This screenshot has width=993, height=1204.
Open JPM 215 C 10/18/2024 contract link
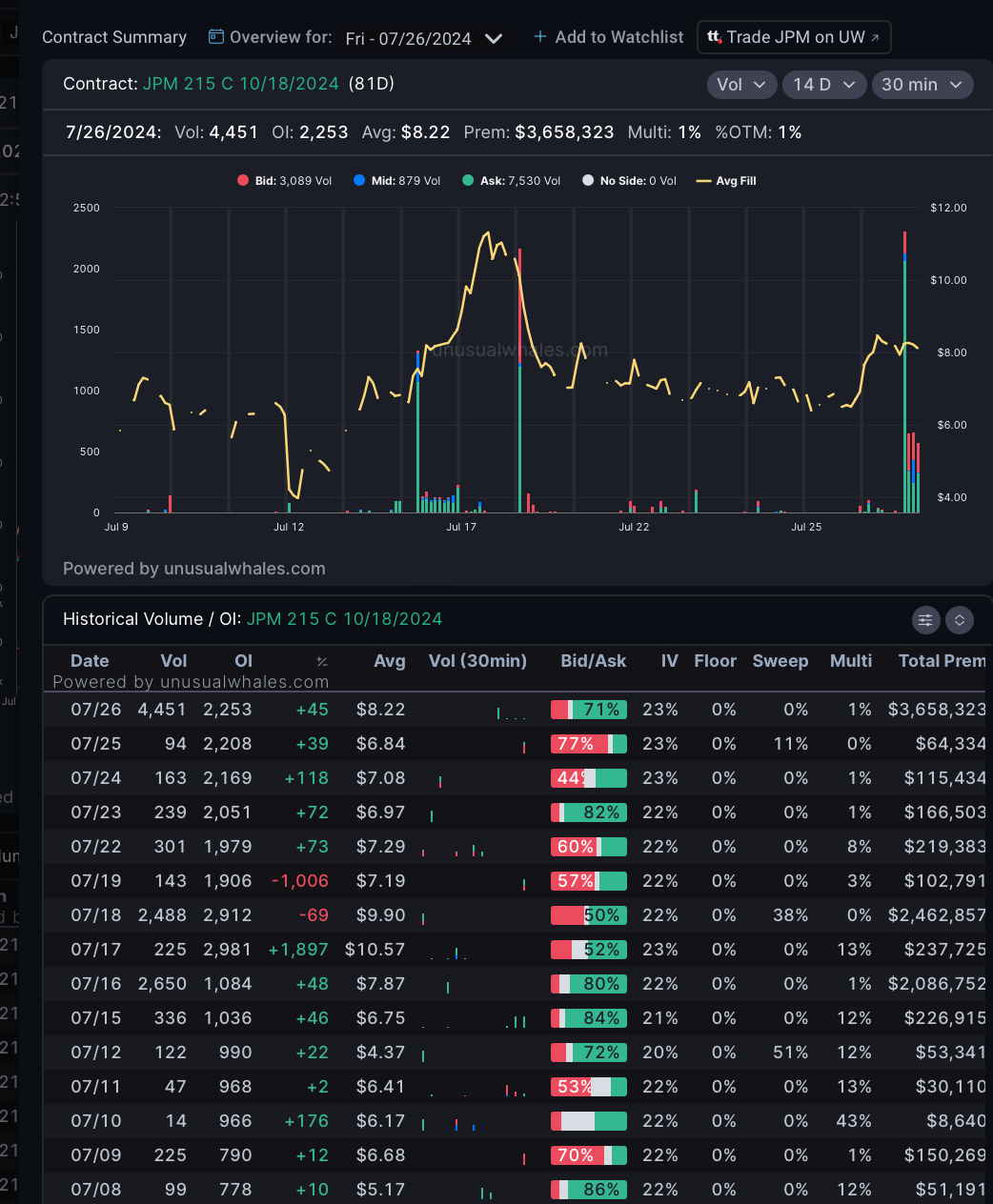tap(241, 84)
